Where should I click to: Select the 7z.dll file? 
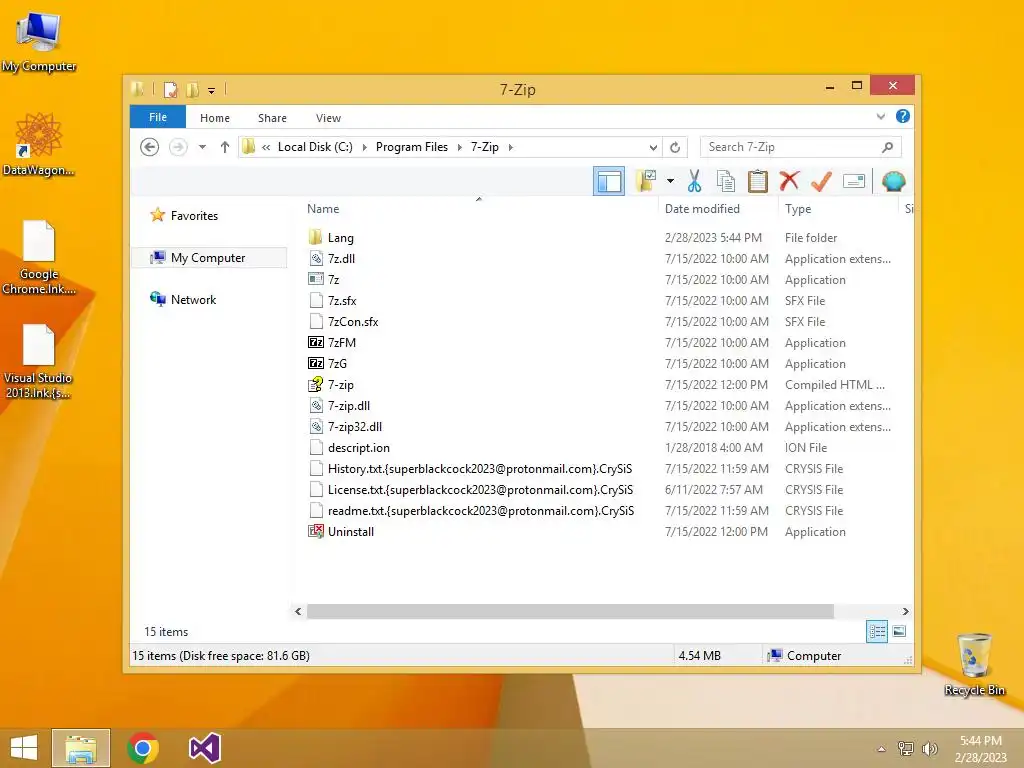coord(342,259)
